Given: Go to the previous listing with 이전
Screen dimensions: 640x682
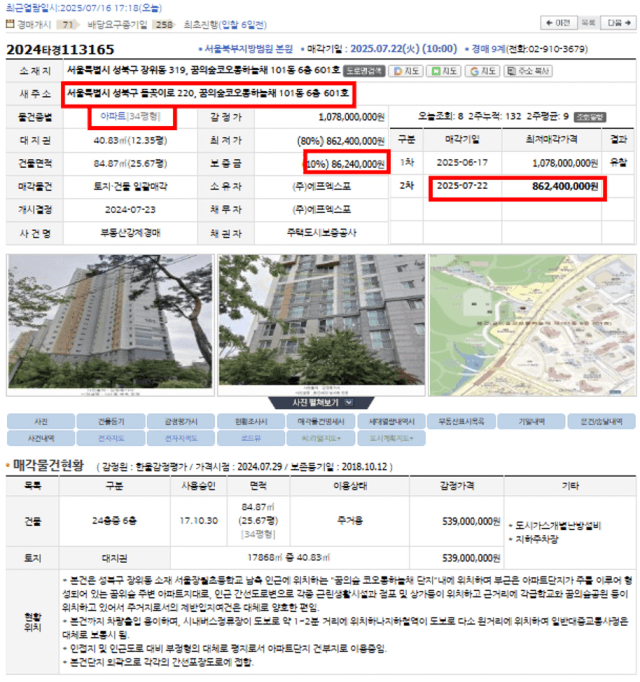Looking at the screenshot, I should point(558,23).
